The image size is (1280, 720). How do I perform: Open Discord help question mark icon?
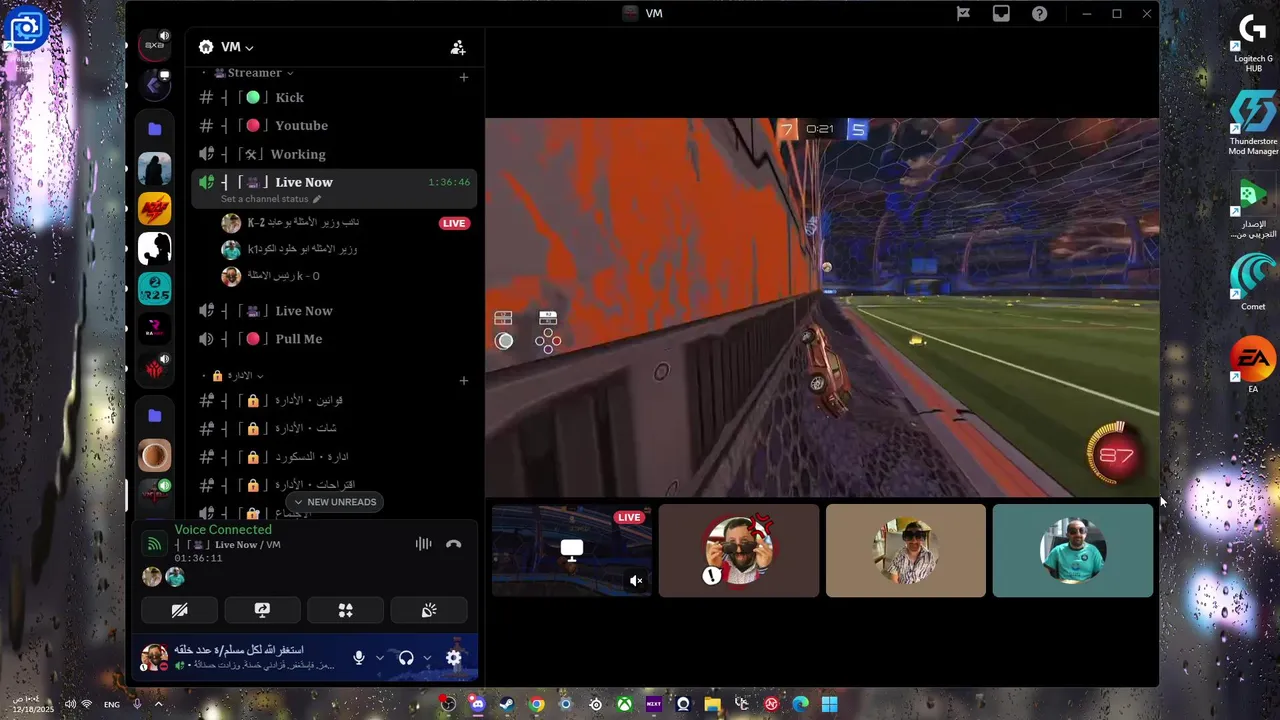tap(1039, 13)
